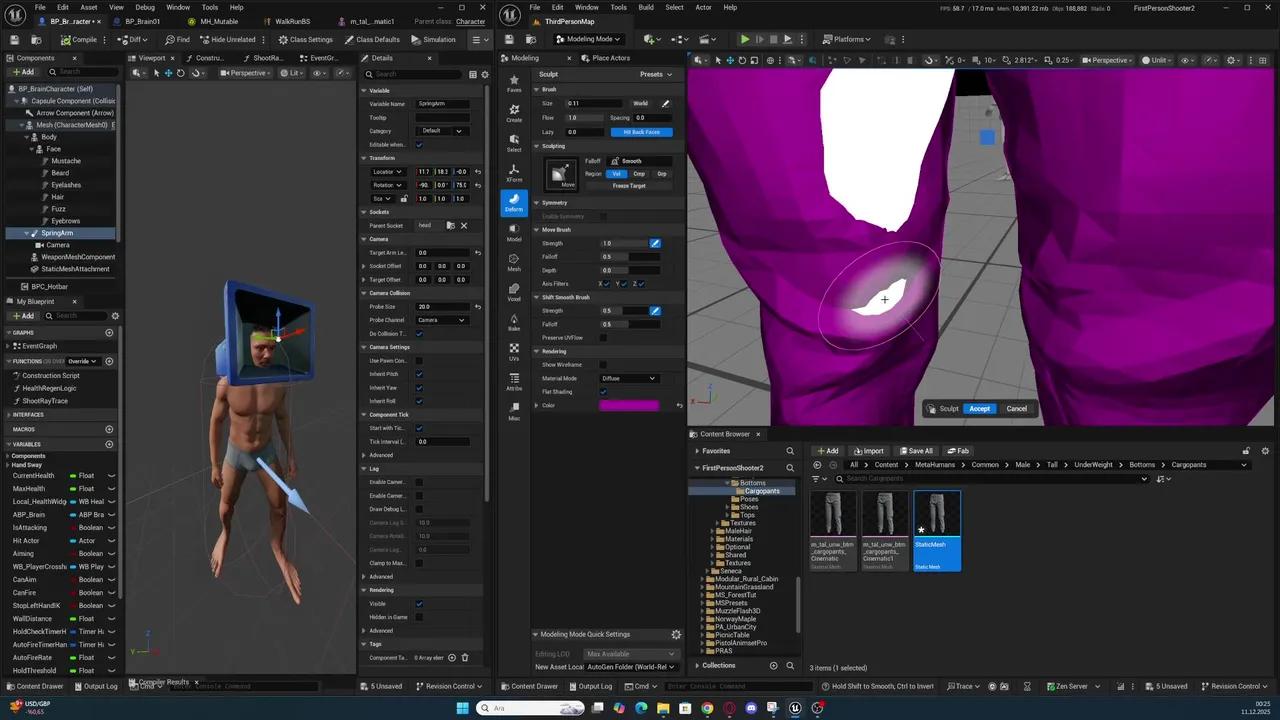Click the magenta Color swatch under Rendering
The width and height of the screenshot is (1280, 720).
click(629, 405)
